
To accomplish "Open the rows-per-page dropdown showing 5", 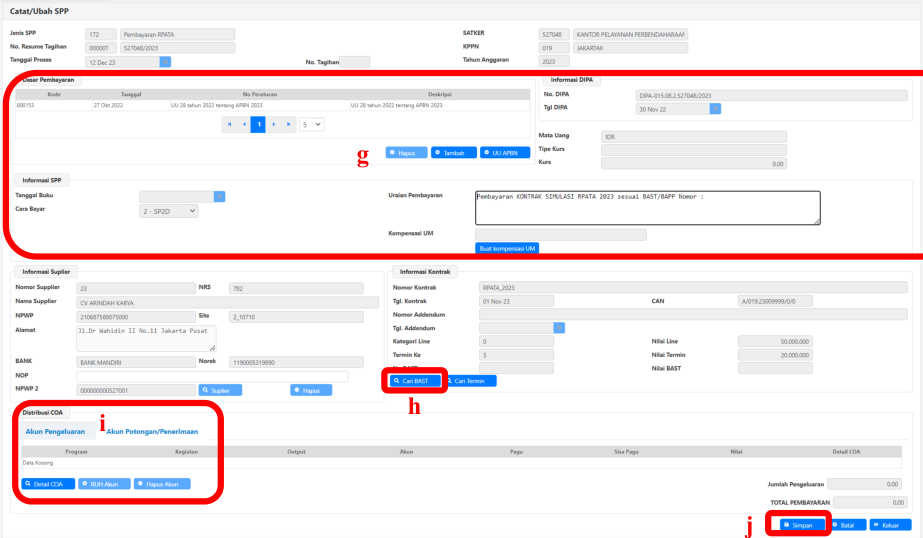I will [x=312, y=124].
